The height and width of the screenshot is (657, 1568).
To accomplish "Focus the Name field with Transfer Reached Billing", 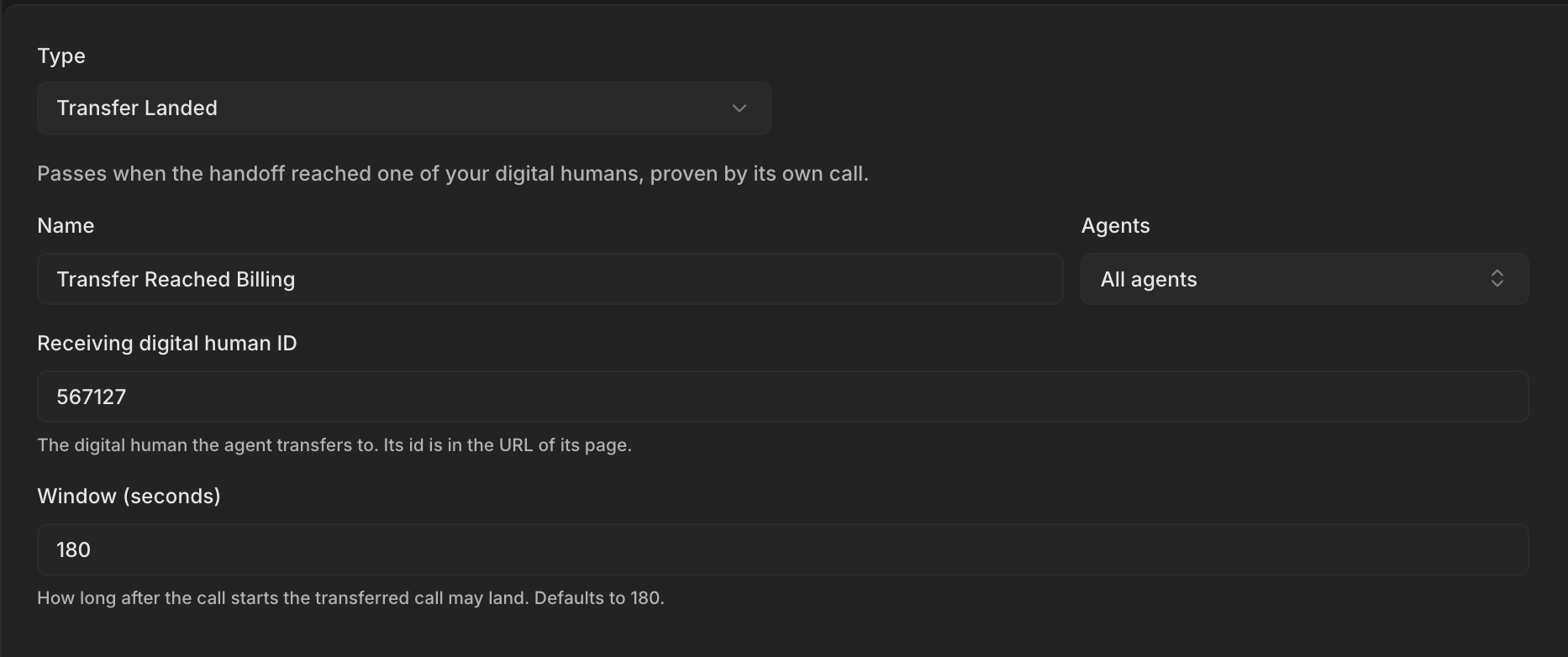I will click(550, 279).
